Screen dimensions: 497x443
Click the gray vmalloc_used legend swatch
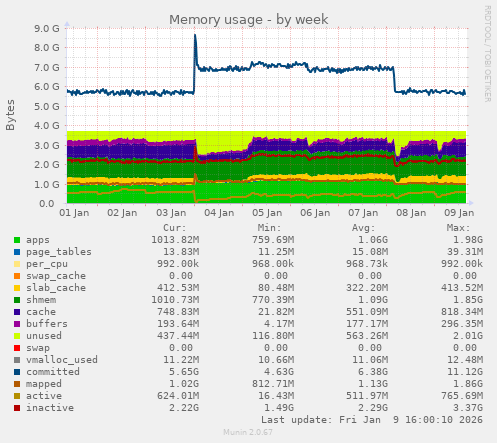tap(17, 360)
